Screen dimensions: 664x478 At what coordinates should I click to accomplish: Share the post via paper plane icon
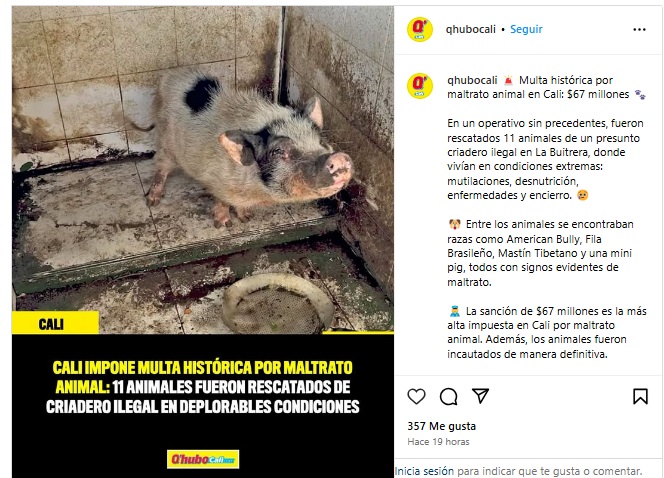480,395
